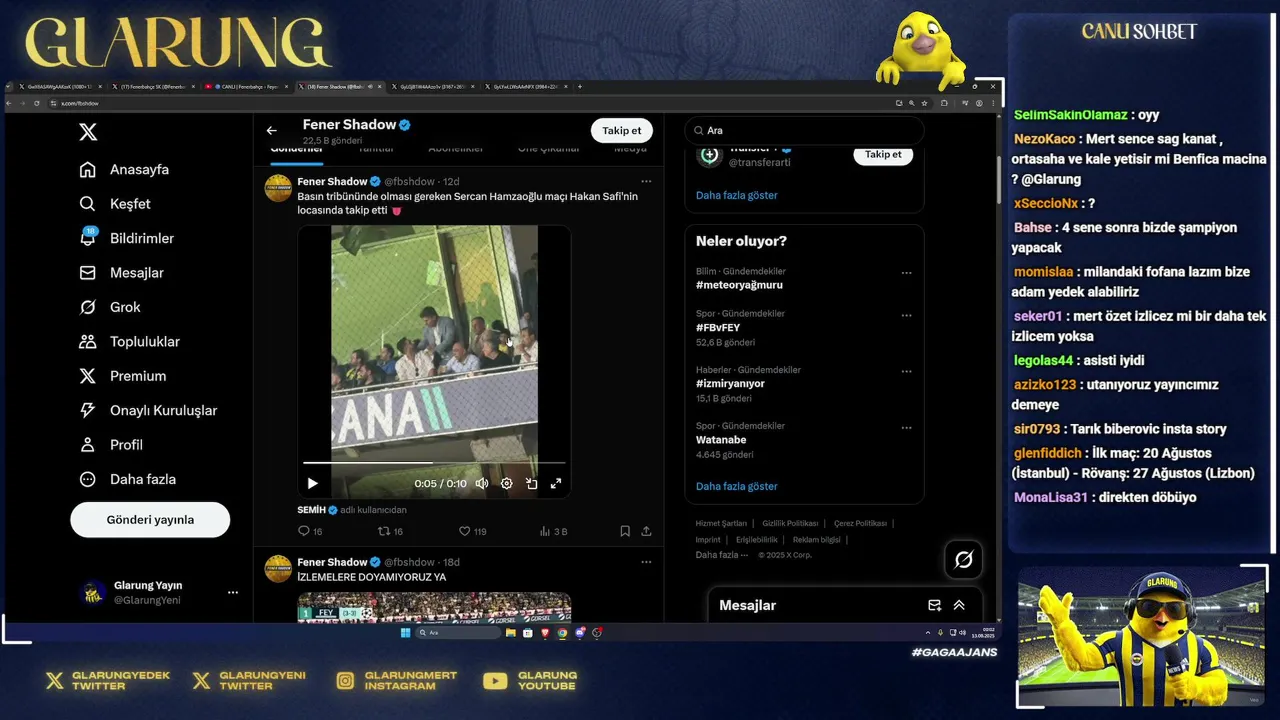1280x720 pixels.
Task: Open Watanabe trending topic
Action: click(x=721, y=439)
